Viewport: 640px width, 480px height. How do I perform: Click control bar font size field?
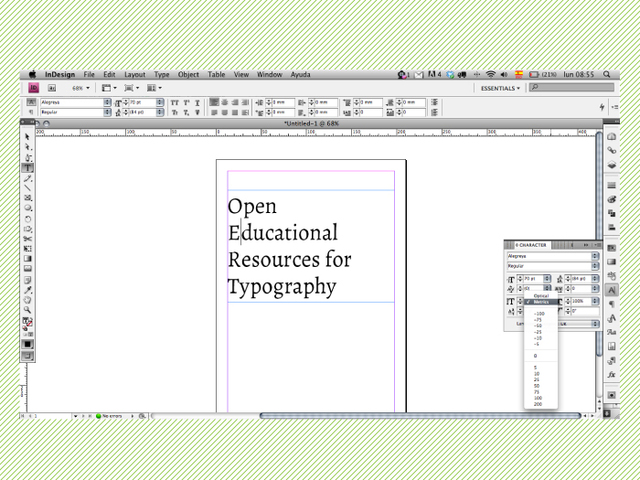[x=142, y=102]
